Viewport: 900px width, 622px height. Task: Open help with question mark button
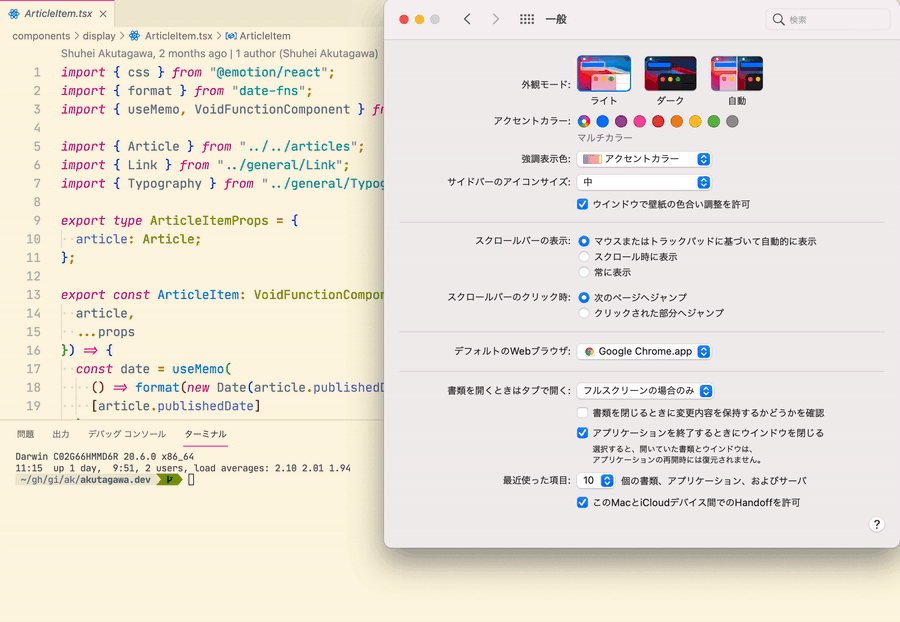876,524
